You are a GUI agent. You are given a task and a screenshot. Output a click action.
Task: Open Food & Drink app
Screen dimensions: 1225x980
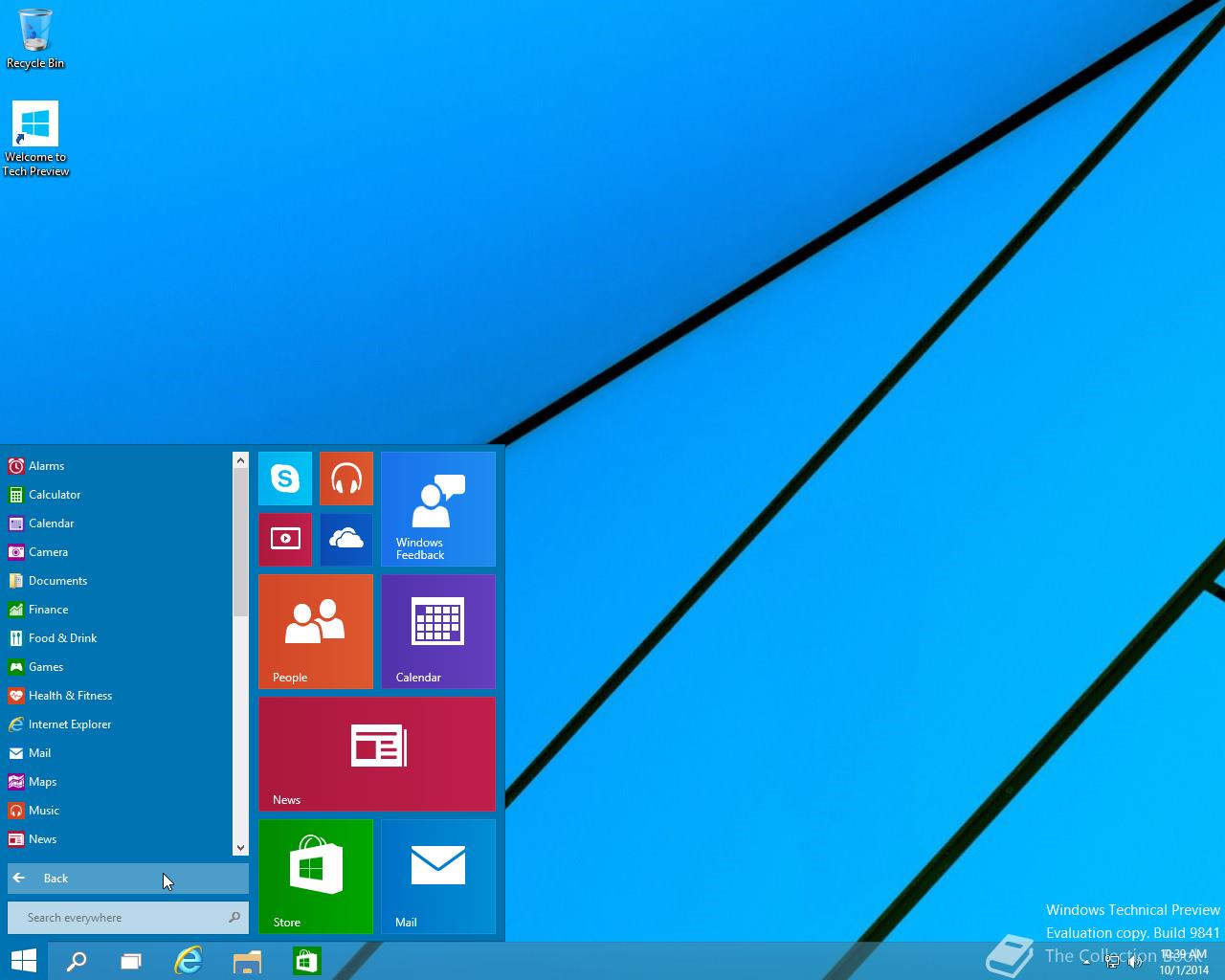118,638
